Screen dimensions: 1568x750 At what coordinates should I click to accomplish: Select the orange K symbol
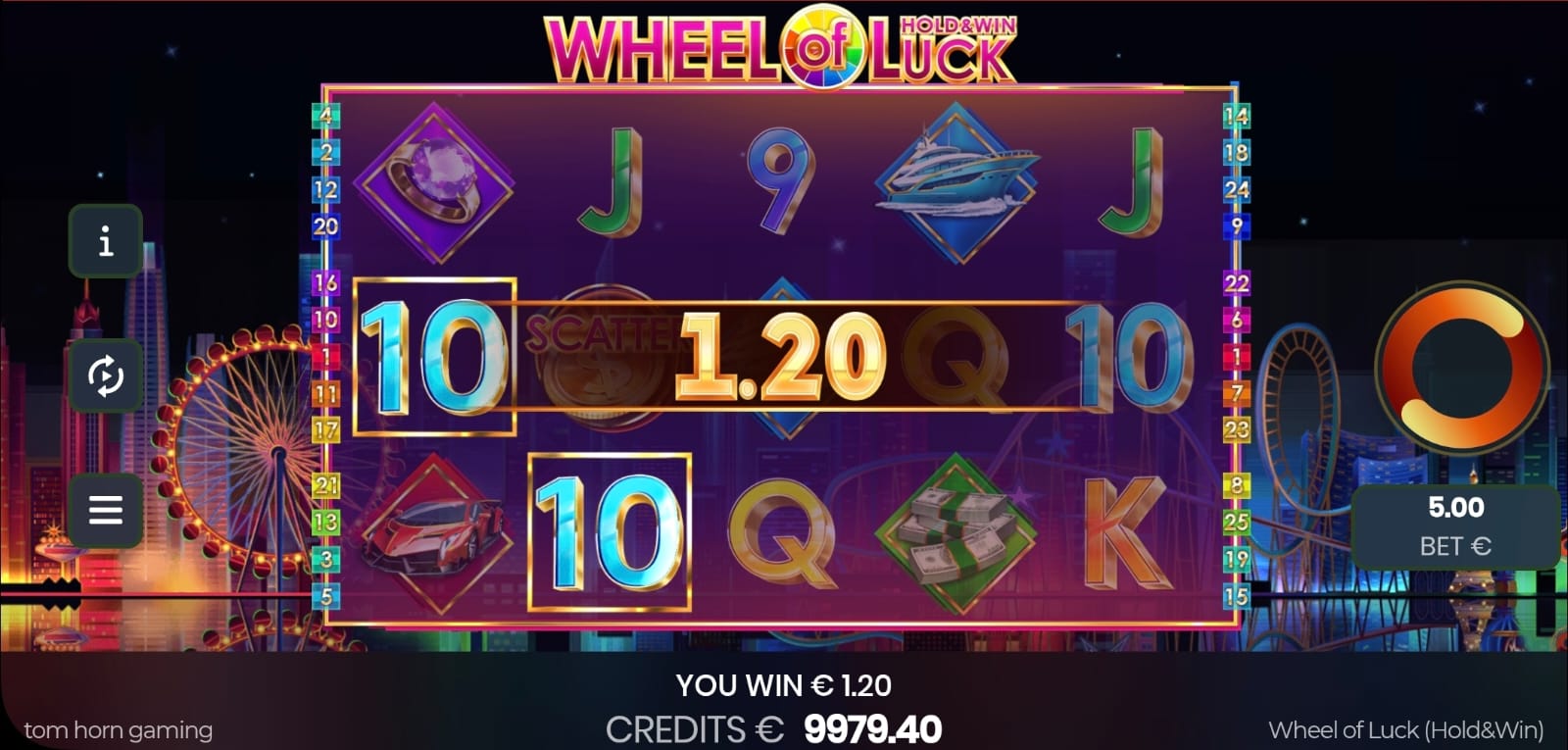[1129, 531]
